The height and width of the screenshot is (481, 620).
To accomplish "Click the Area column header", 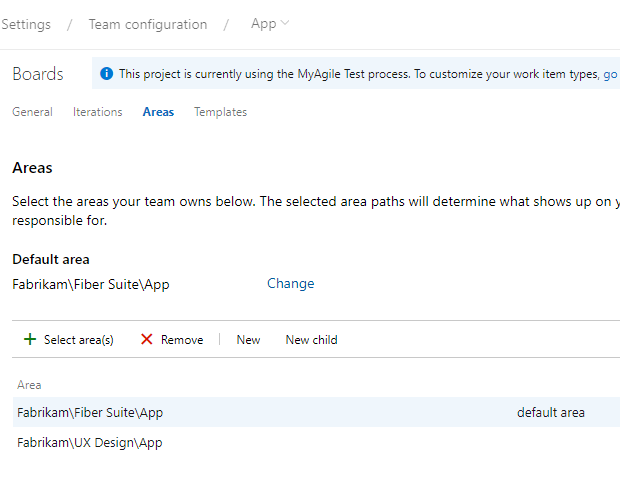I will (30, 385).
